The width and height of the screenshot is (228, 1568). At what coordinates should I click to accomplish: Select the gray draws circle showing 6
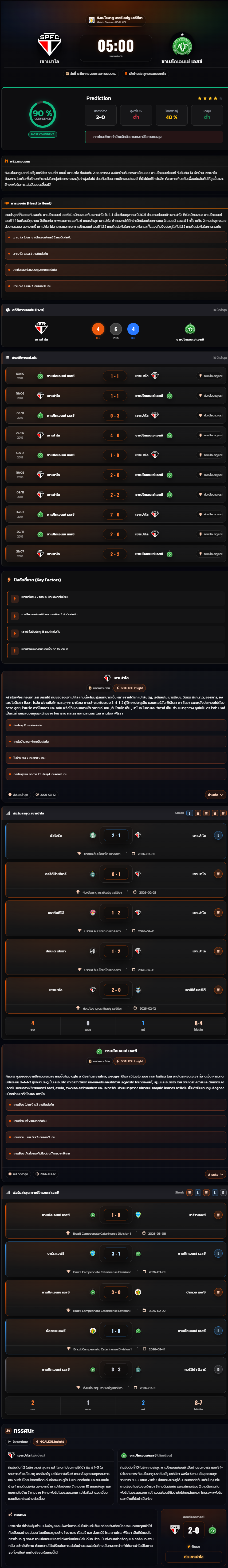116,329
